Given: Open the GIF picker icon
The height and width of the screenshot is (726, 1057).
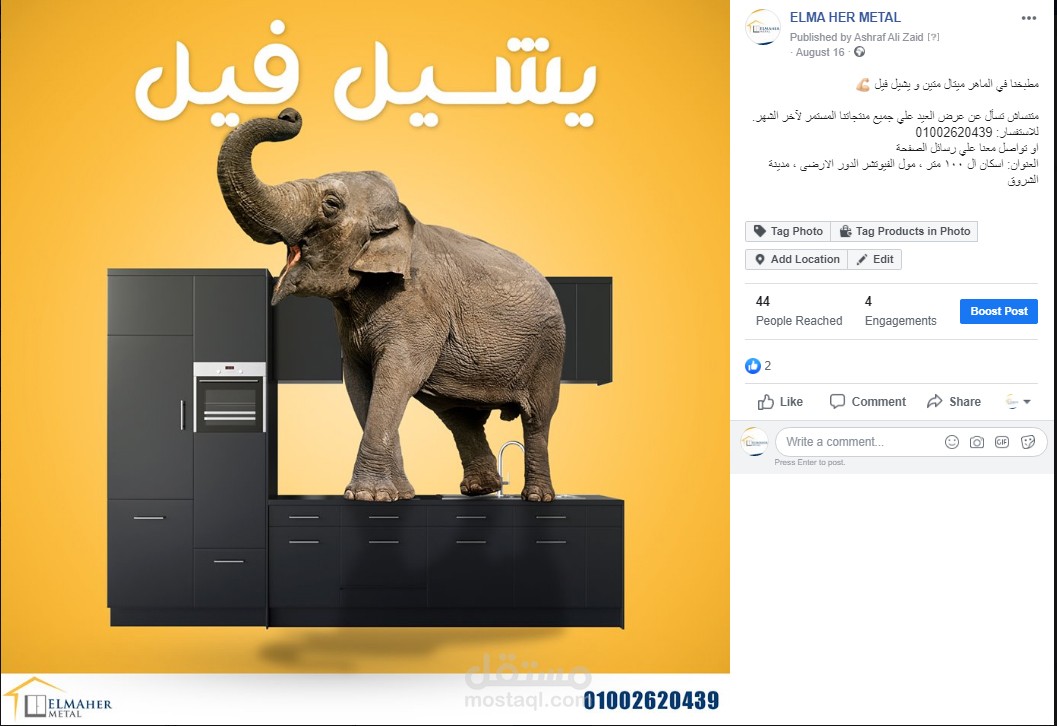Looking at the screenshot, I should coord(1002,442).
